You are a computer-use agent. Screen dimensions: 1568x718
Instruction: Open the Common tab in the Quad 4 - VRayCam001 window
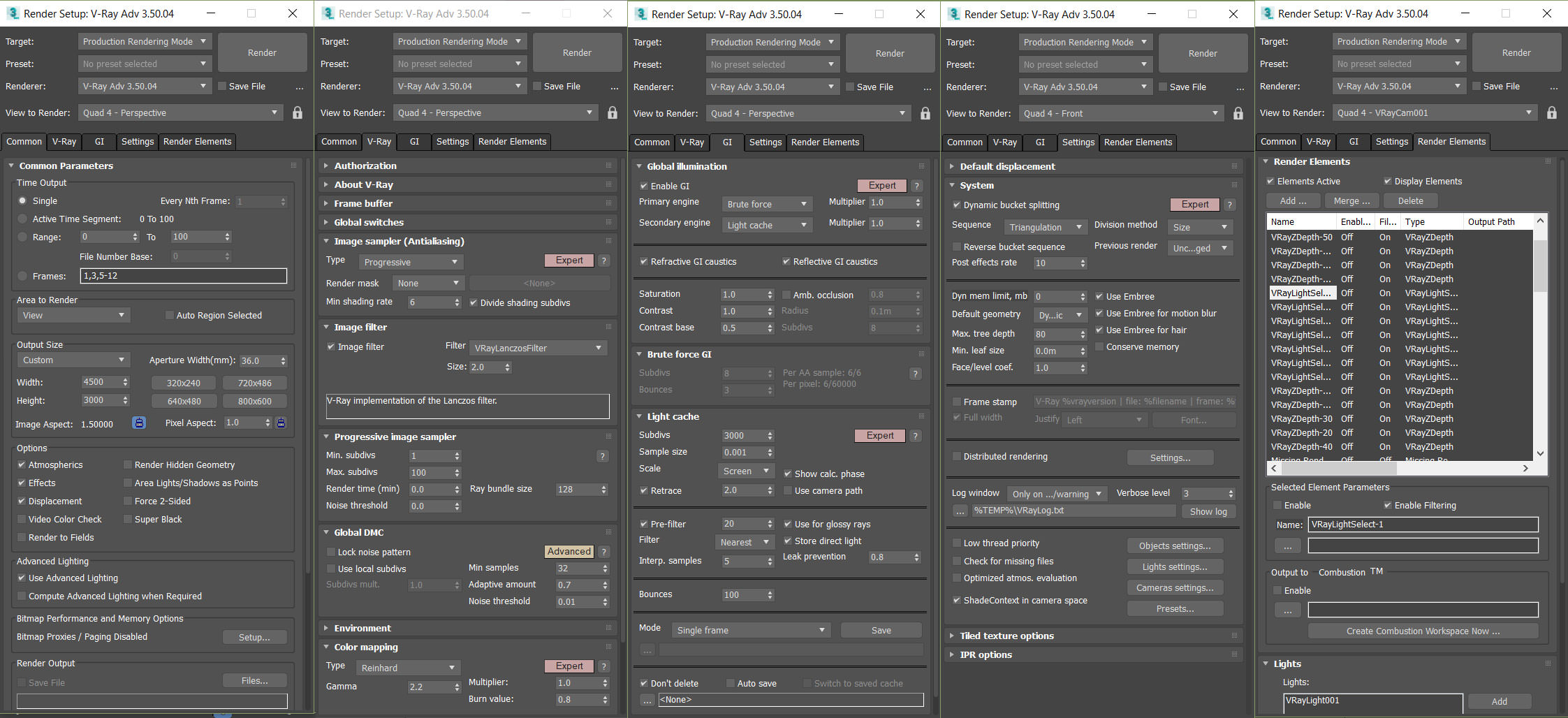(x=1278, y=141)
